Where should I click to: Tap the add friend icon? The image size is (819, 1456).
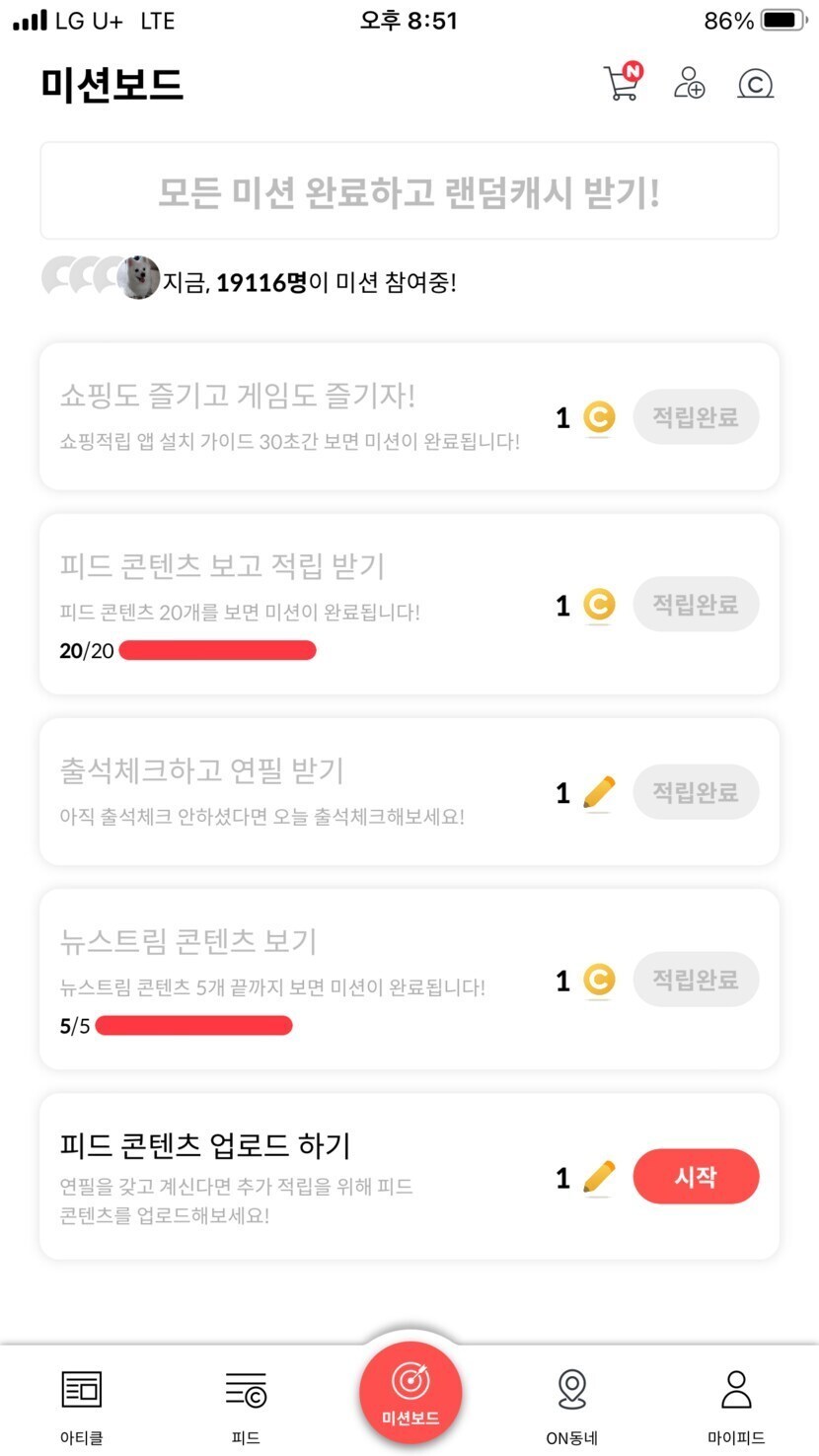(x=689, y=83)
